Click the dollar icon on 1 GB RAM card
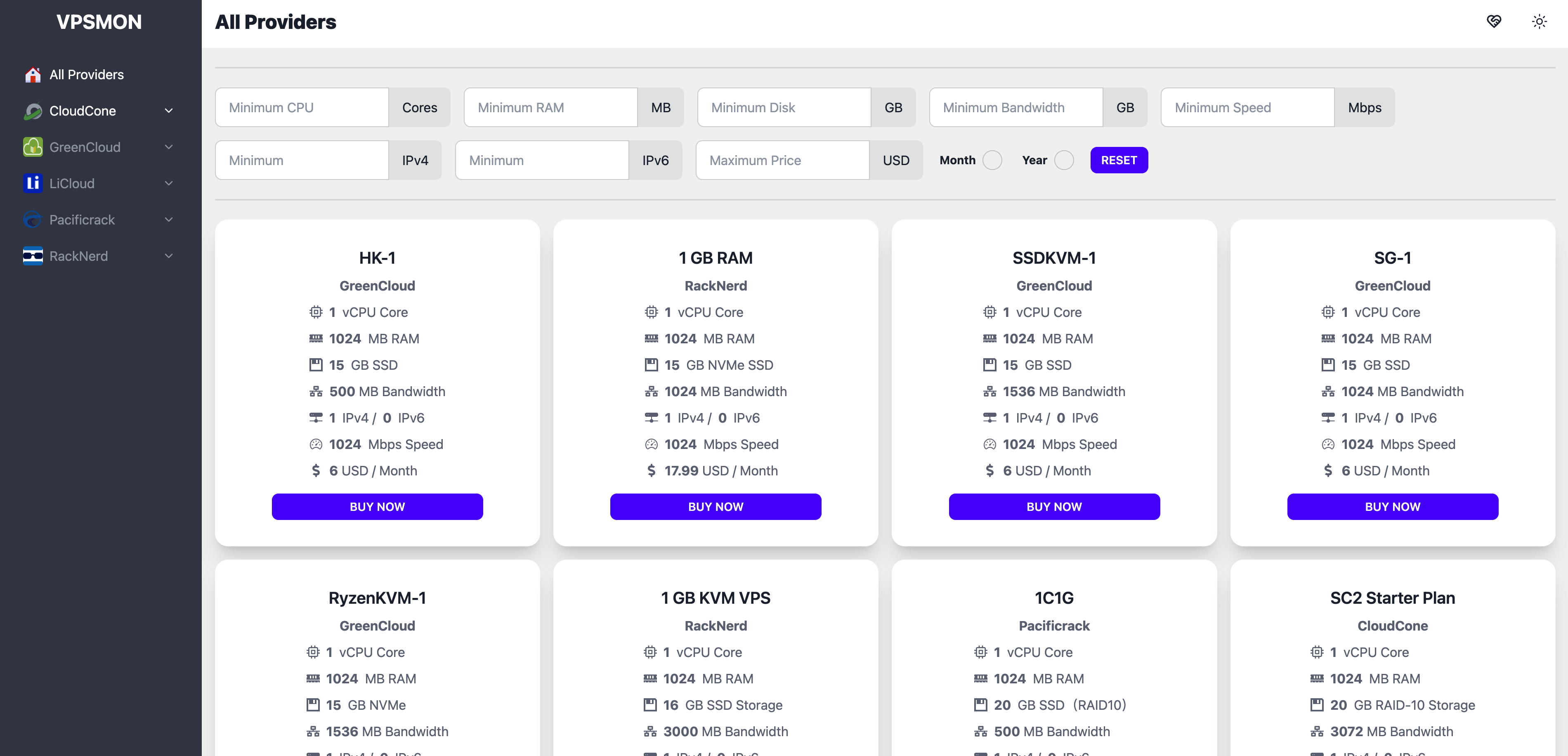The image size is (1568, 756). click(x=651, y=470)
